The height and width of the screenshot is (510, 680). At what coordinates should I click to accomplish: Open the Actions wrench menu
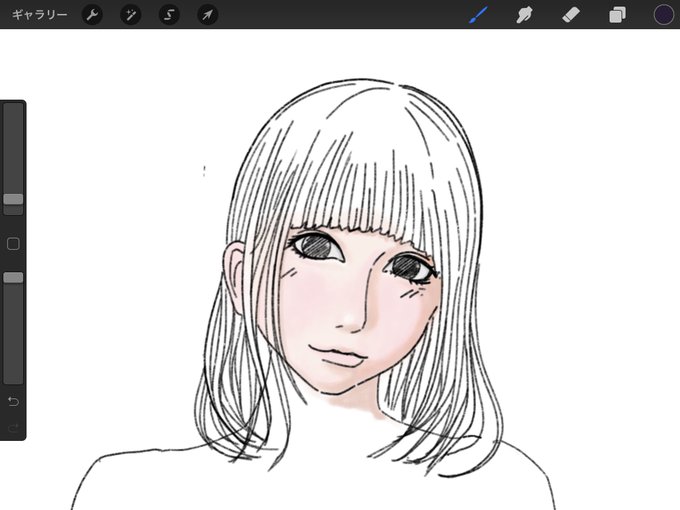(92, 15)
